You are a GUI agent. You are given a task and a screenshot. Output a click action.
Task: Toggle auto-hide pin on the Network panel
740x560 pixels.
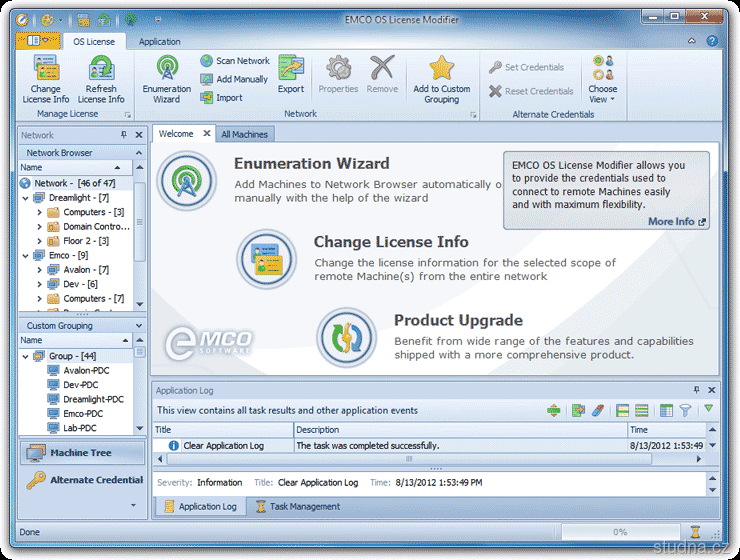tap(124, 135)
